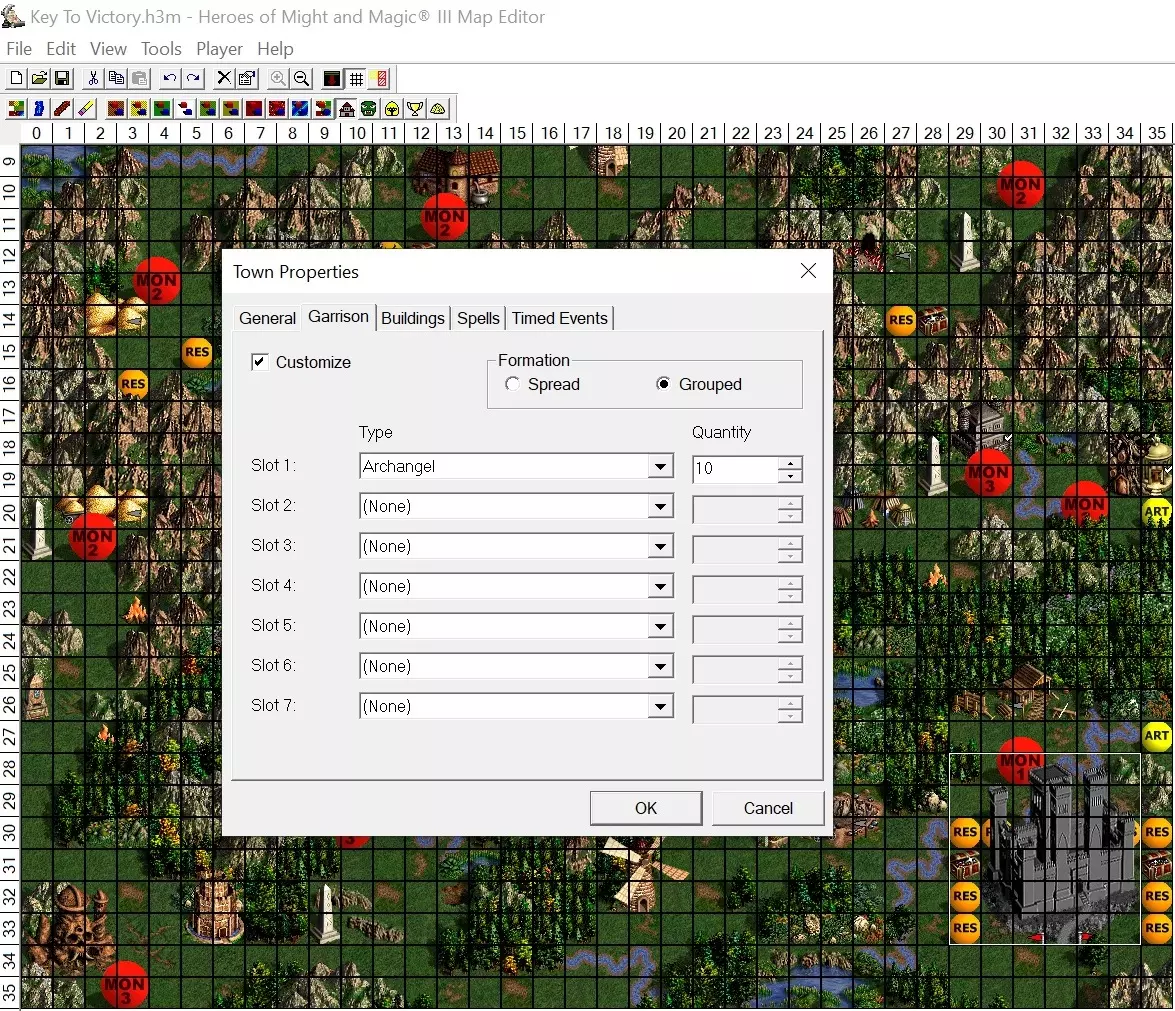Open the Slot 4 type dropdown

point(659,586)
